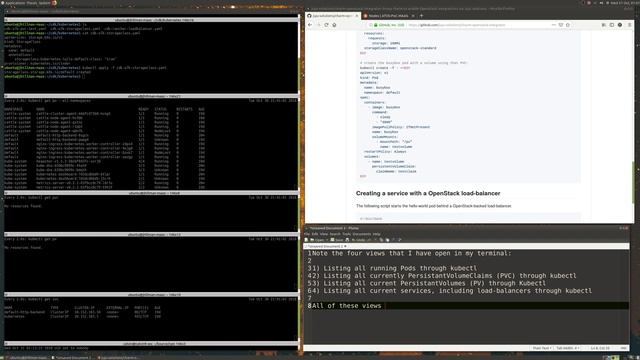Create new document in Pluma toolbar

306,240
